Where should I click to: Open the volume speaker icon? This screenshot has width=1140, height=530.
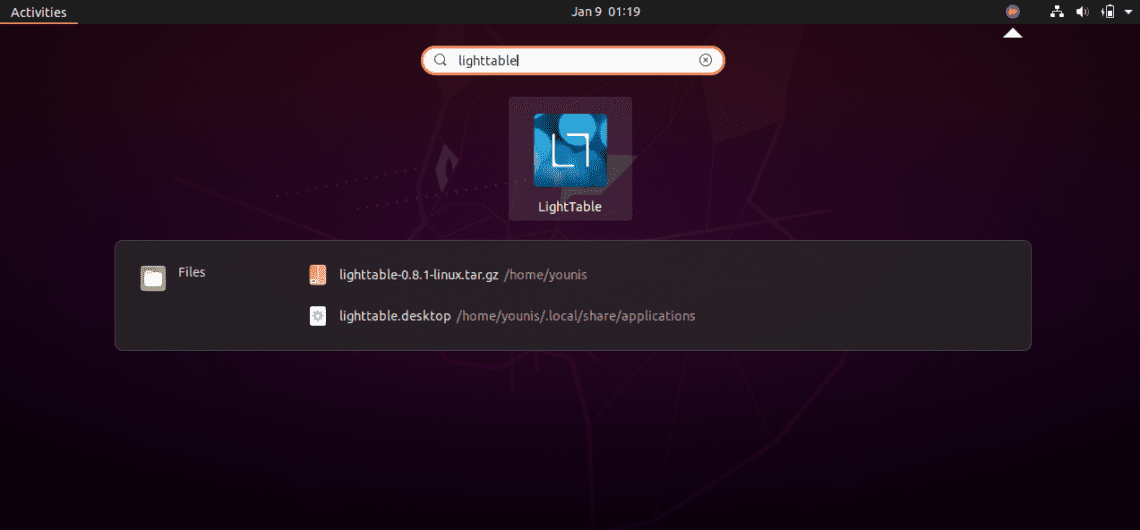pyautogui.click(x=1083, y=12)
